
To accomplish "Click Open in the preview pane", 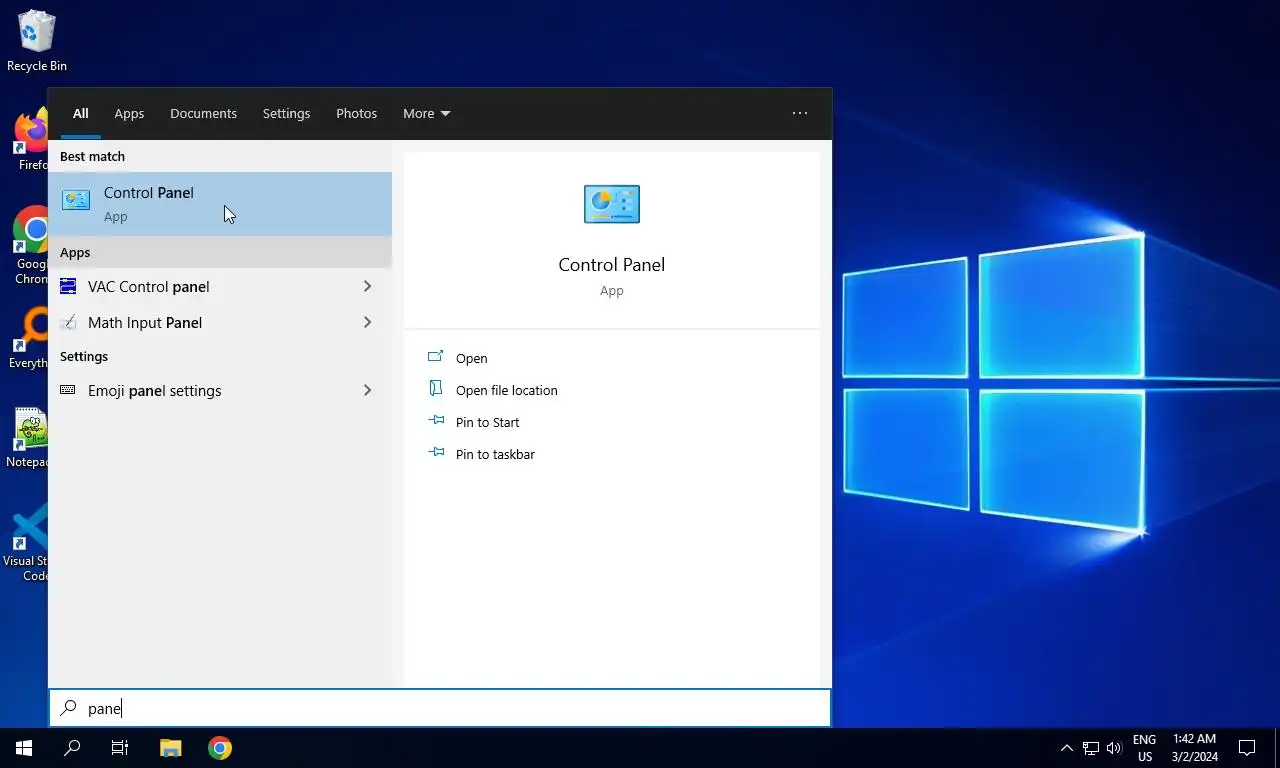I will 472,358.
